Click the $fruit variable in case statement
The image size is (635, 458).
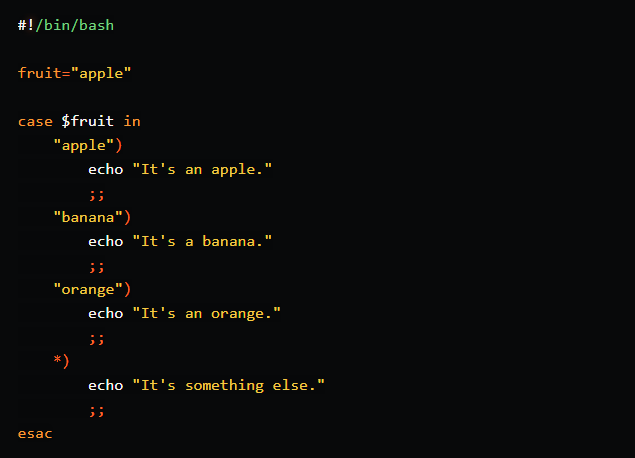pos(87,121)
